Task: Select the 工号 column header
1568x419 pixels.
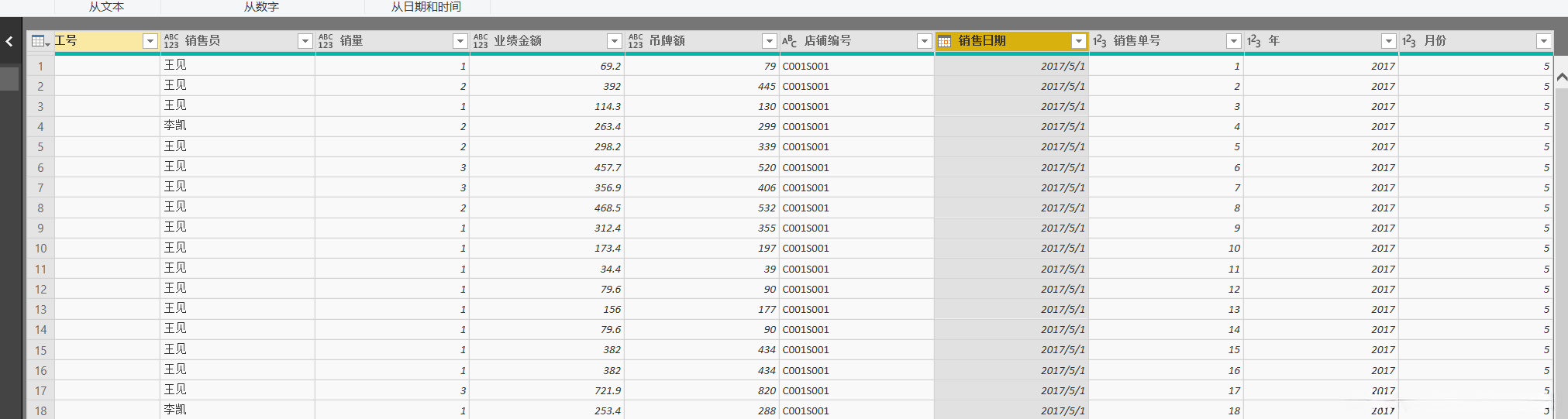Action: coord(106,41)
